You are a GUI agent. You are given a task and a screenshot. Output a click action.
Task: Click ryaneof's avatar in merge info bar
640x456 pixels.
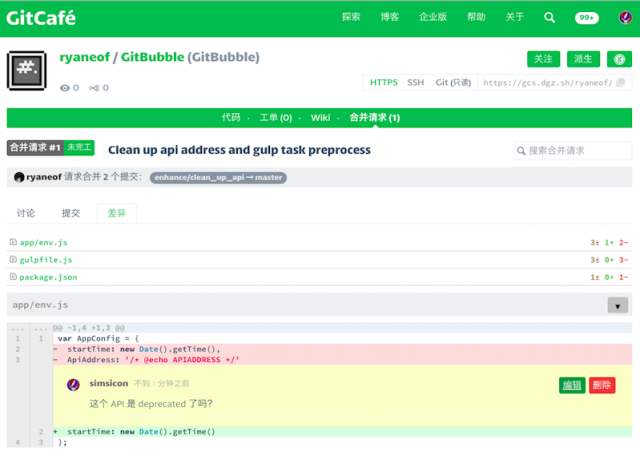19,177
